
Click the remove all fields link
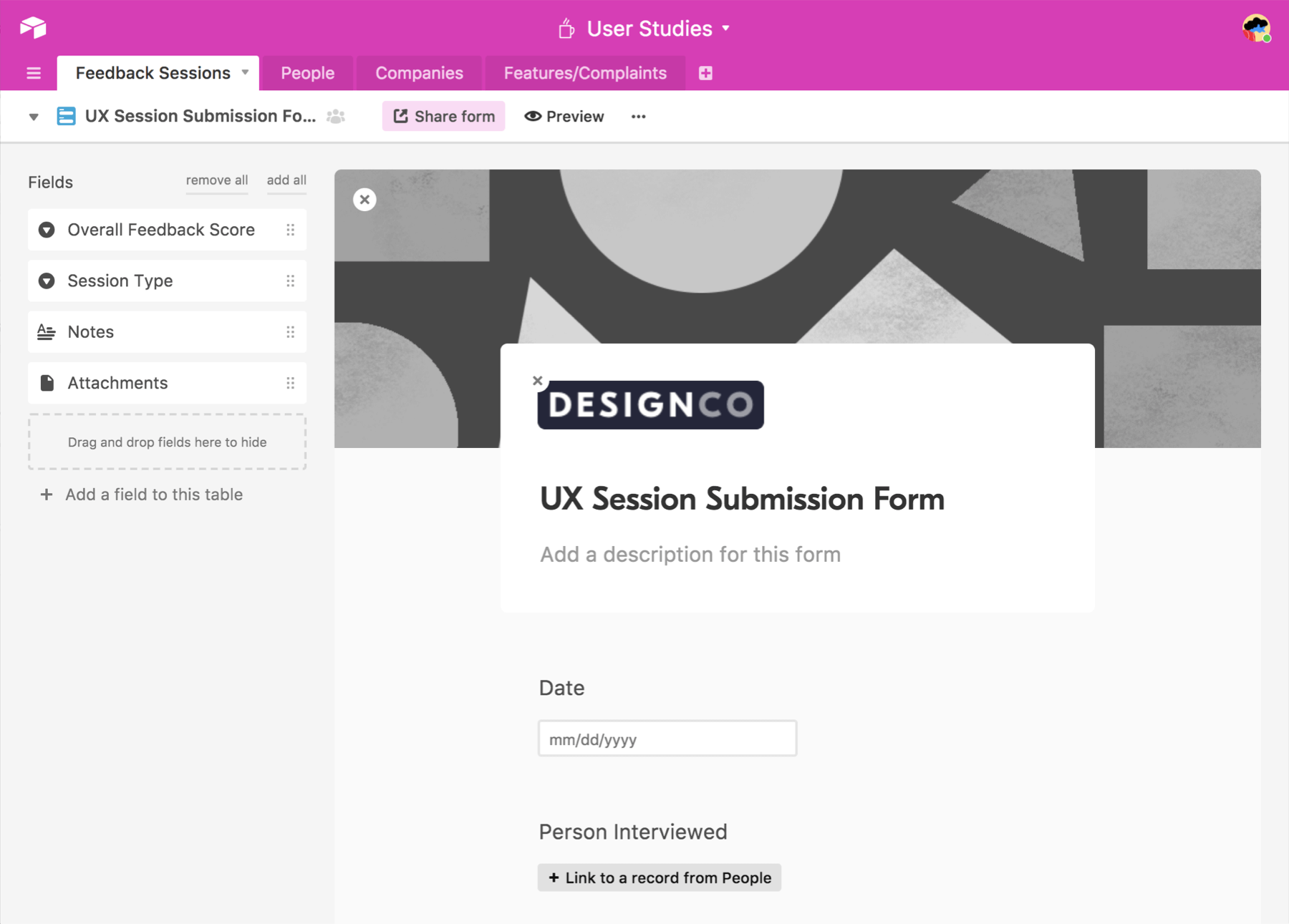[216, 180]
